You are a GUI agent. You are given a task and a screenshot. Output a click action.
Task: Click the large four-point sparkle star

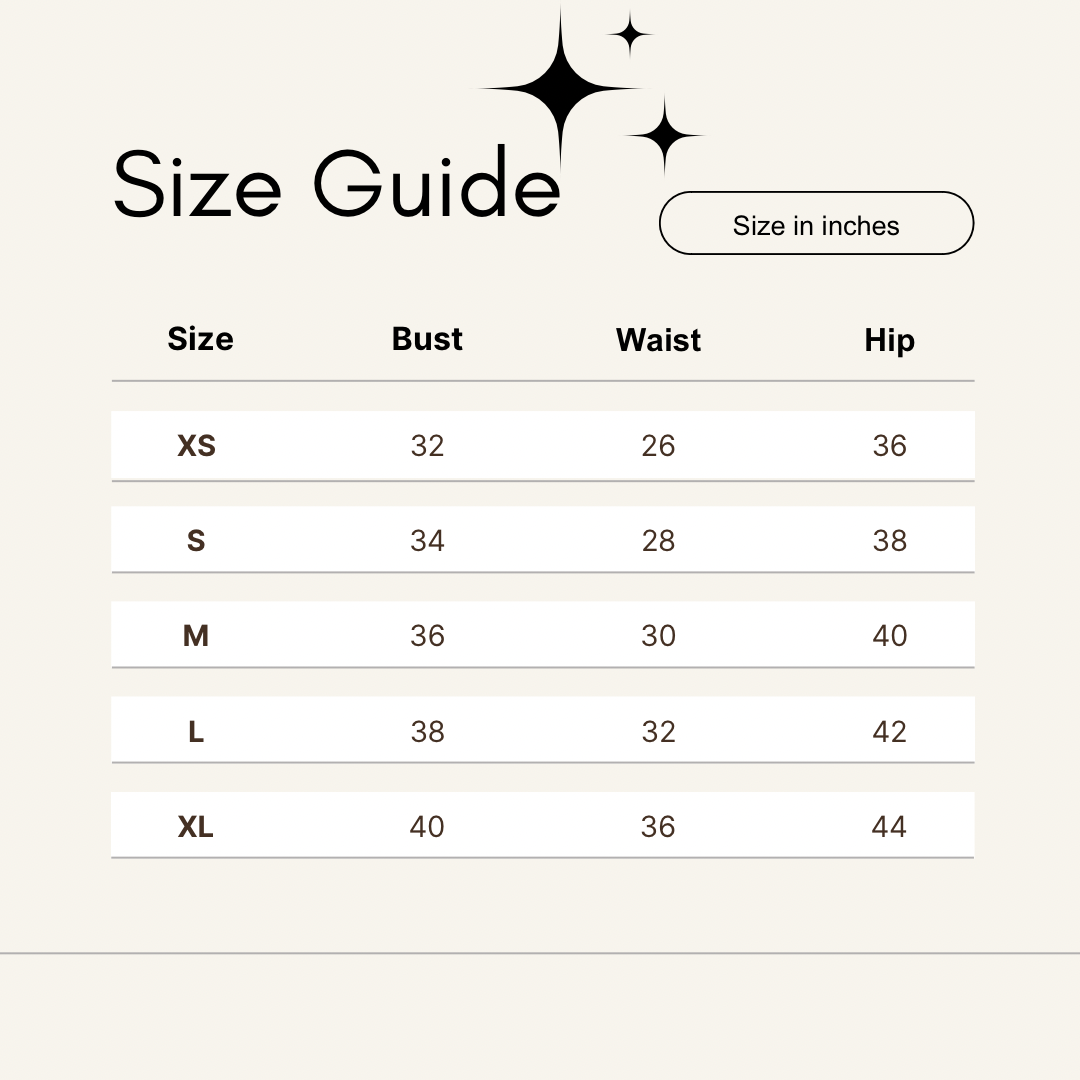pyautogui.click(x=561, y=88)
